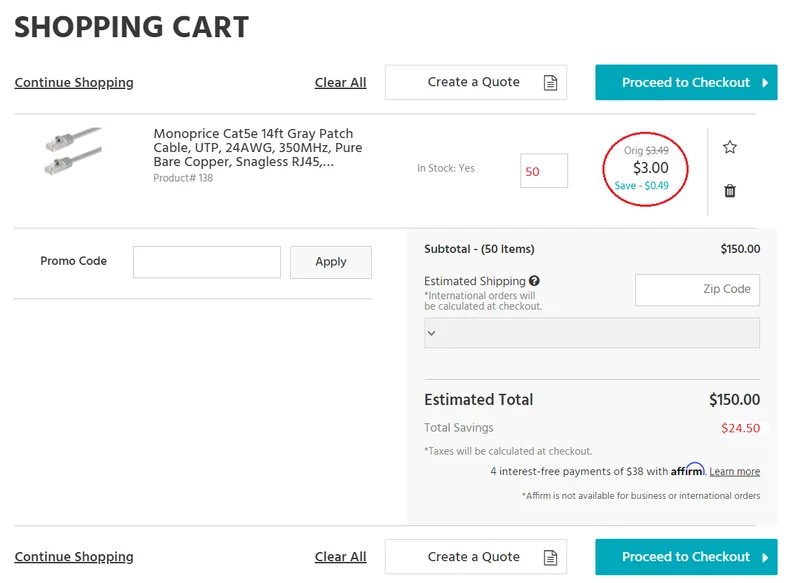Expand the shipping method dropdown
Viewport: 800px width, 583px height.
[591, 333]
